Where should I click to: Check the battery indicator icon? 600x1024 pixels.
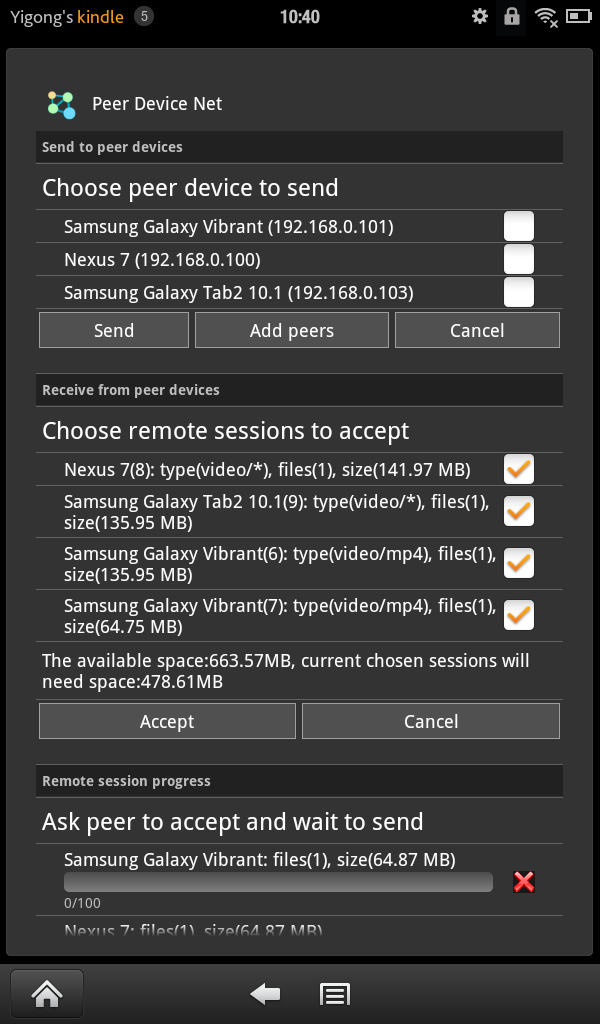click(x=578, y=16)
